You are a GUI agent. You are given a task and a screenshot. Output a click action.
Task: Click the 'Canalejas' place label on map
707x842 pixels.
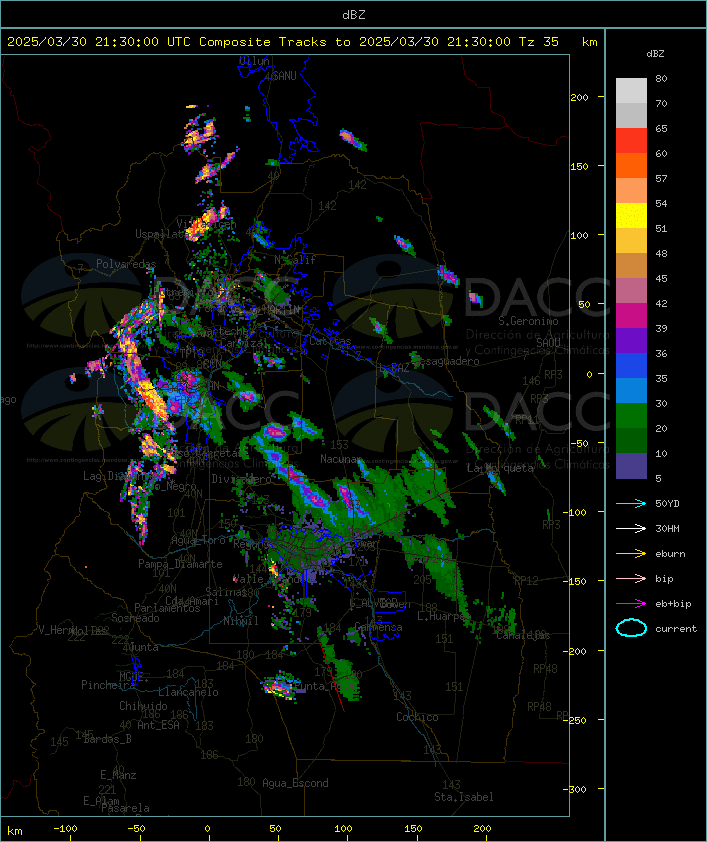click(523, 636)
